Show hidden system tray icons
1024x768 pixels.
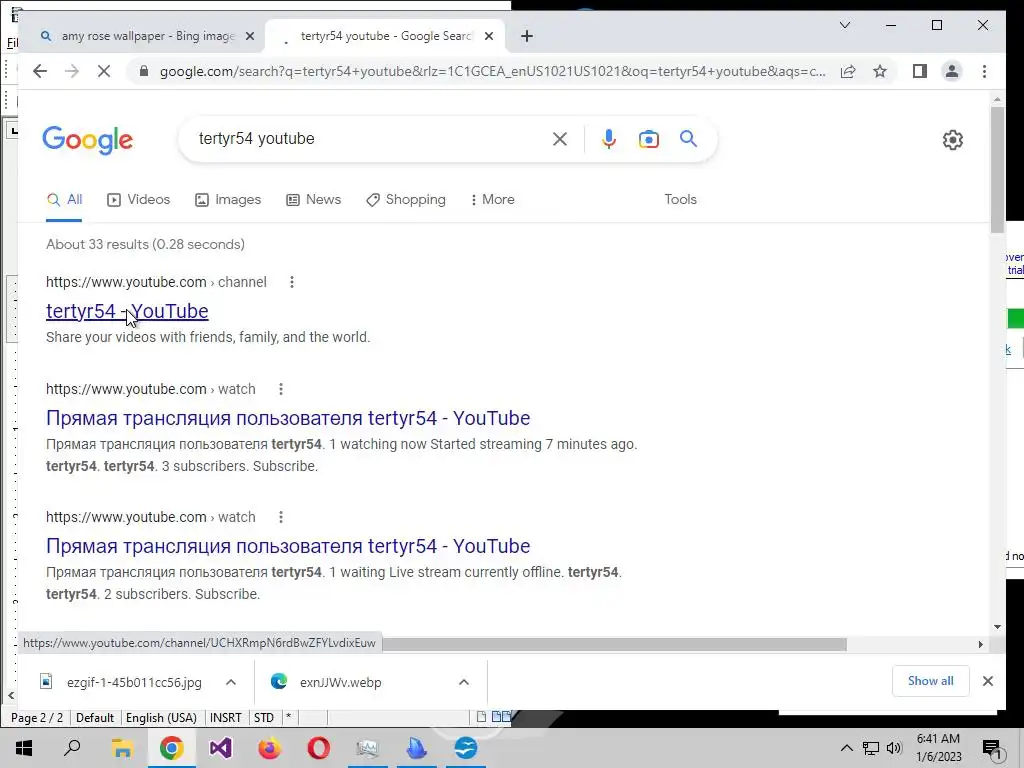point(846,748)
